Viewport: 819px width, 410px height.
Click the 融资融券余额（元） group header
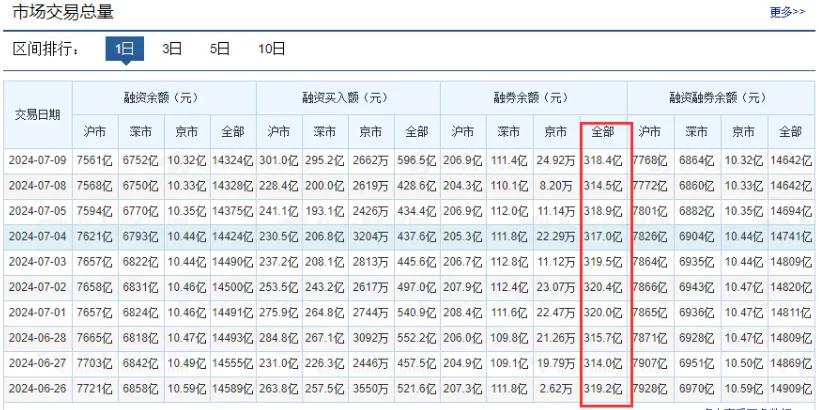(x=721, y=98)
